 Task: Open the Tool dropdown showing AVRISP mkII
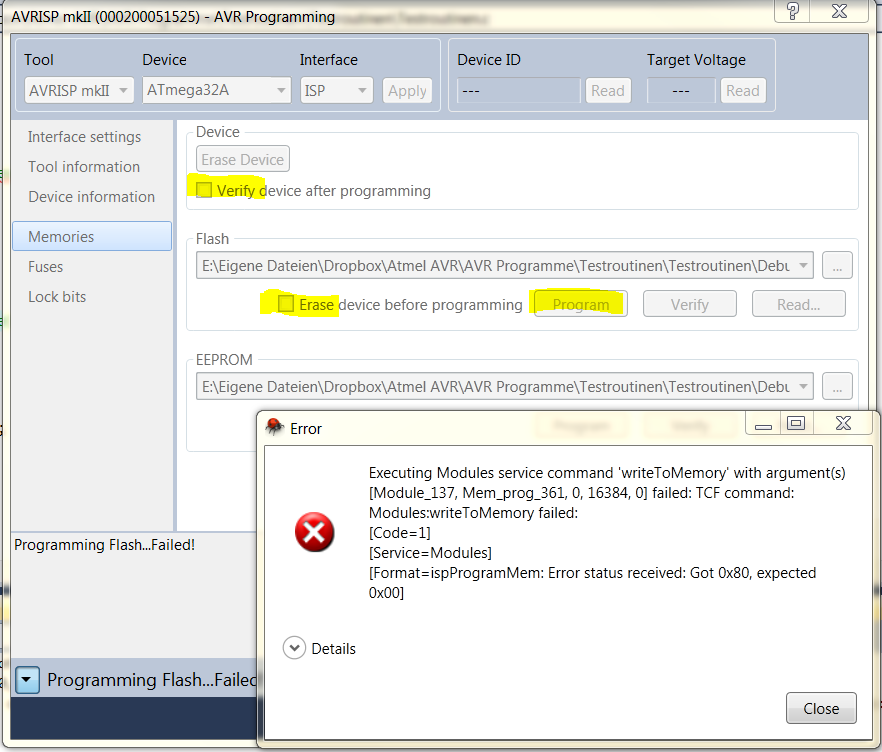pos(79,91)
